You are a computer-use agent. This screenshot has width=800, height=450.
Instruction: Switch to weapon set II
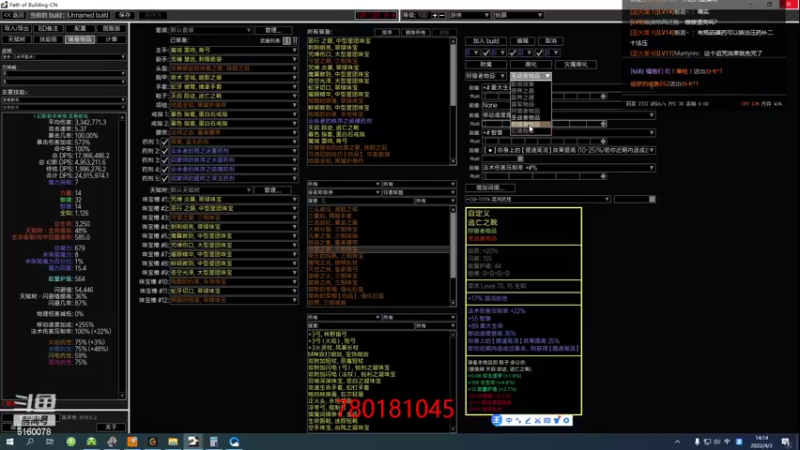coord(295,40)
